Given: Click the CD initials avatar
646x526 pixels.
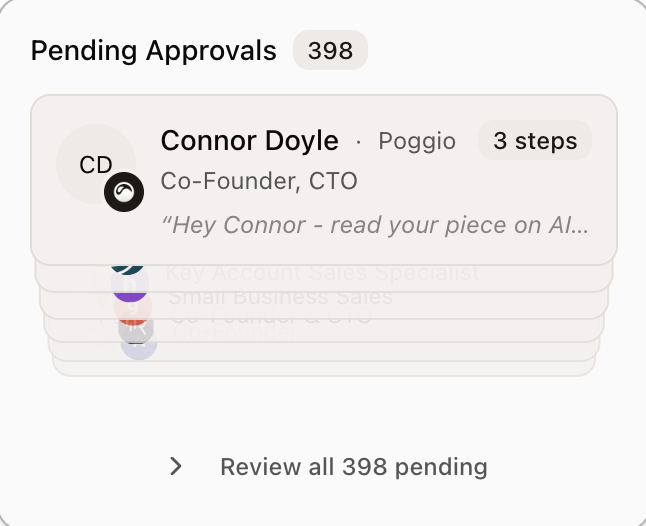Looking at the screenshot, I should [x=95, y=165].
